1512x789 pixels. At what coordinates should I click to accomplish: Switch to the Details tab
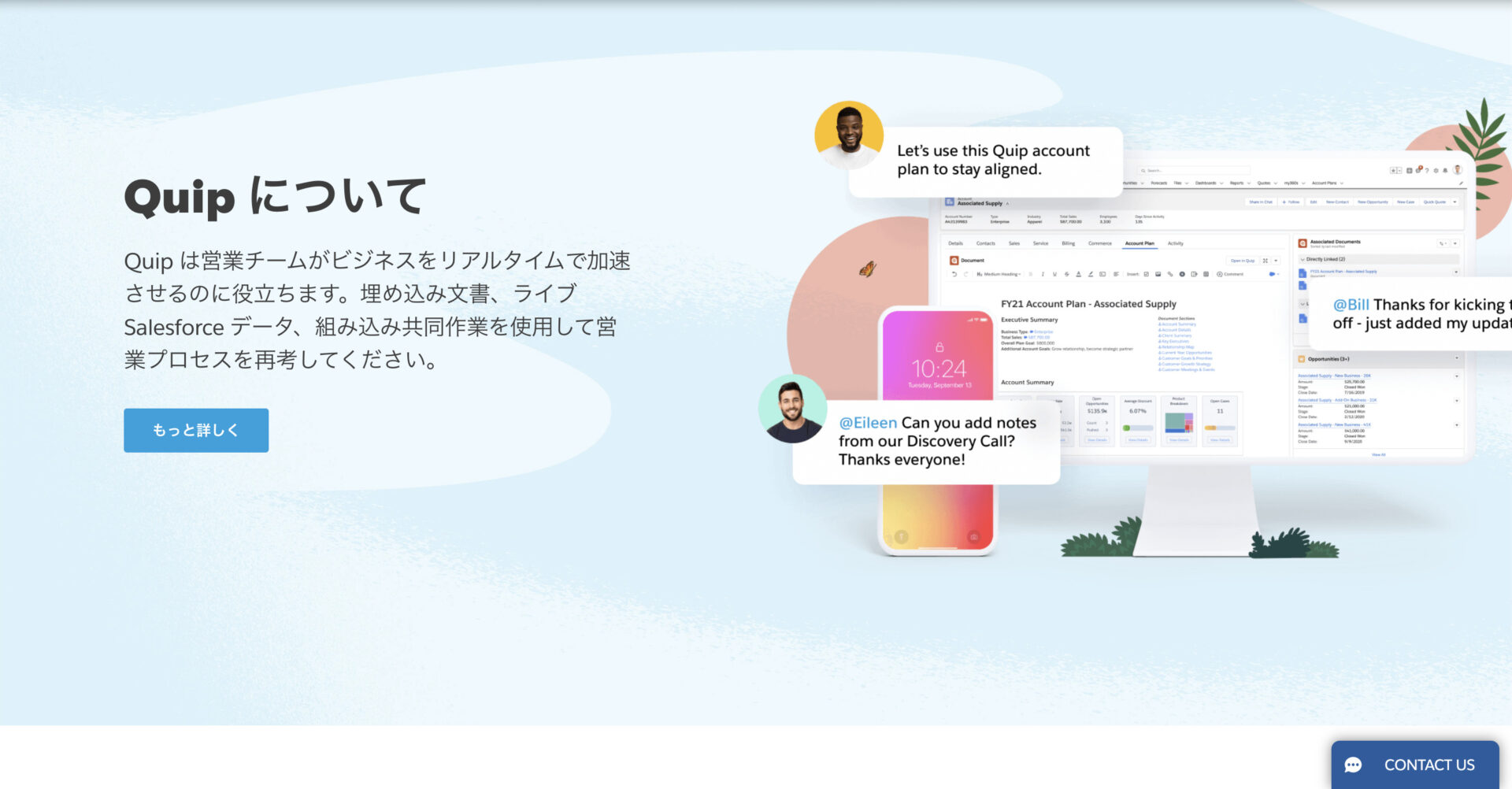coord(955,243)
